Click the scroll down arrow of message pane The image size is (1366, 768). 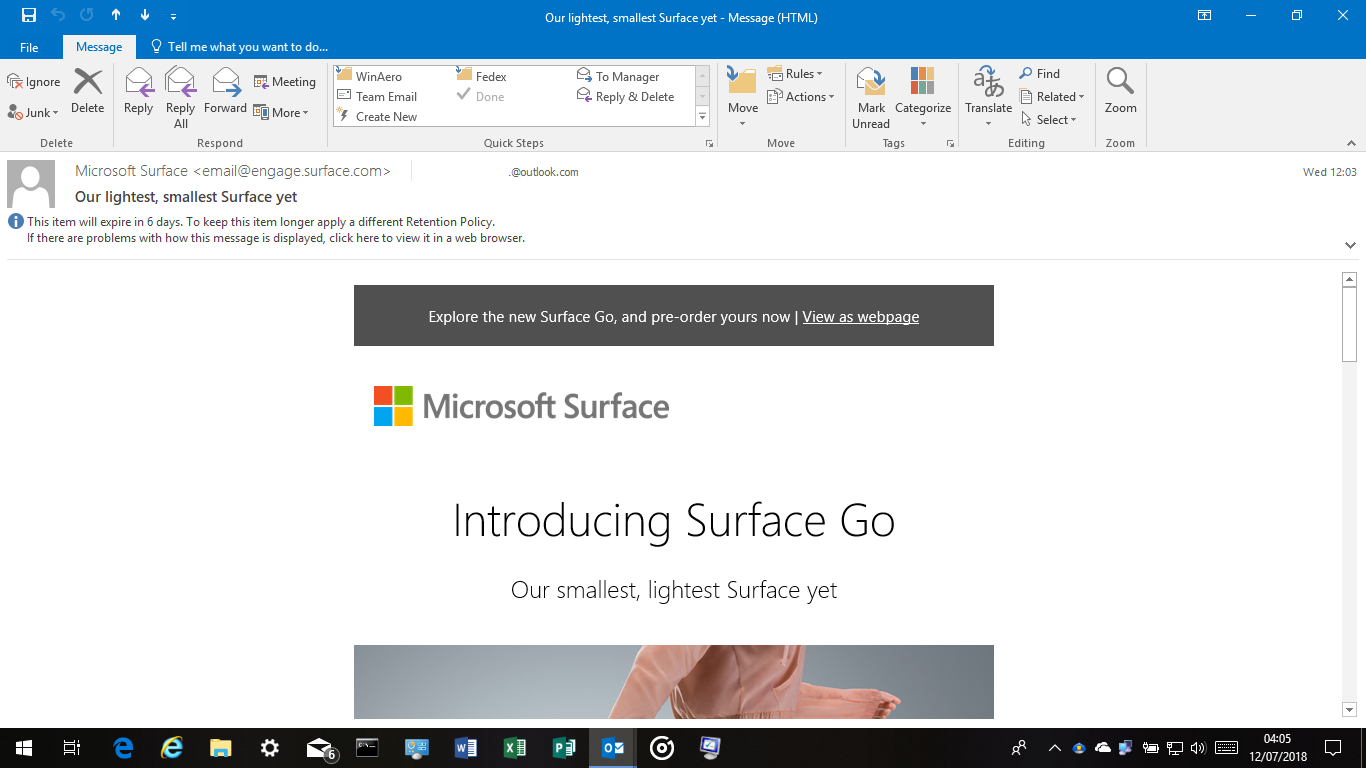(x=1349, y=710)
